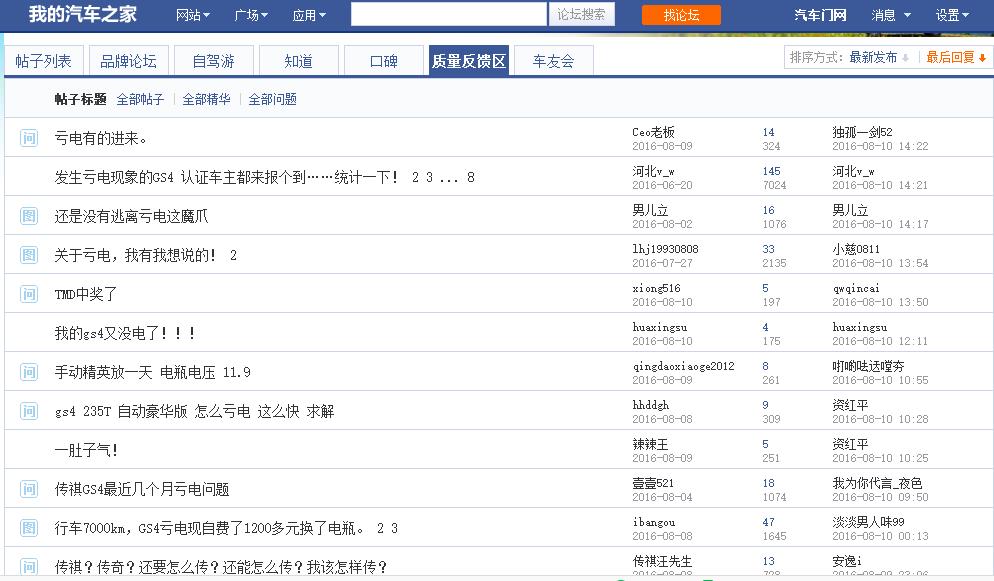Open post 传祺GS4最近几个月亏电问题

141,489
